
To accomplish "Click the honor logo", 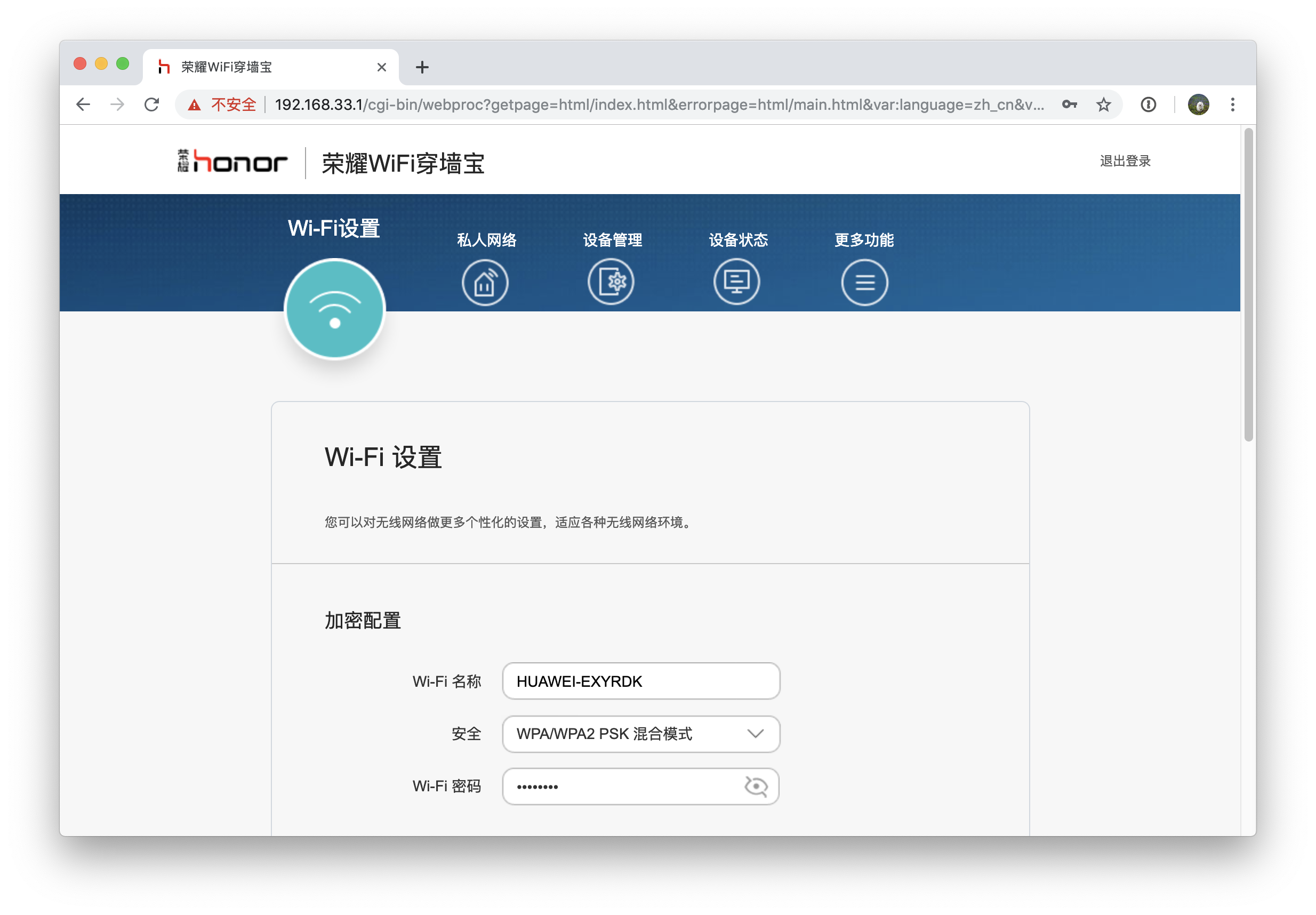I will pos(232,161).
